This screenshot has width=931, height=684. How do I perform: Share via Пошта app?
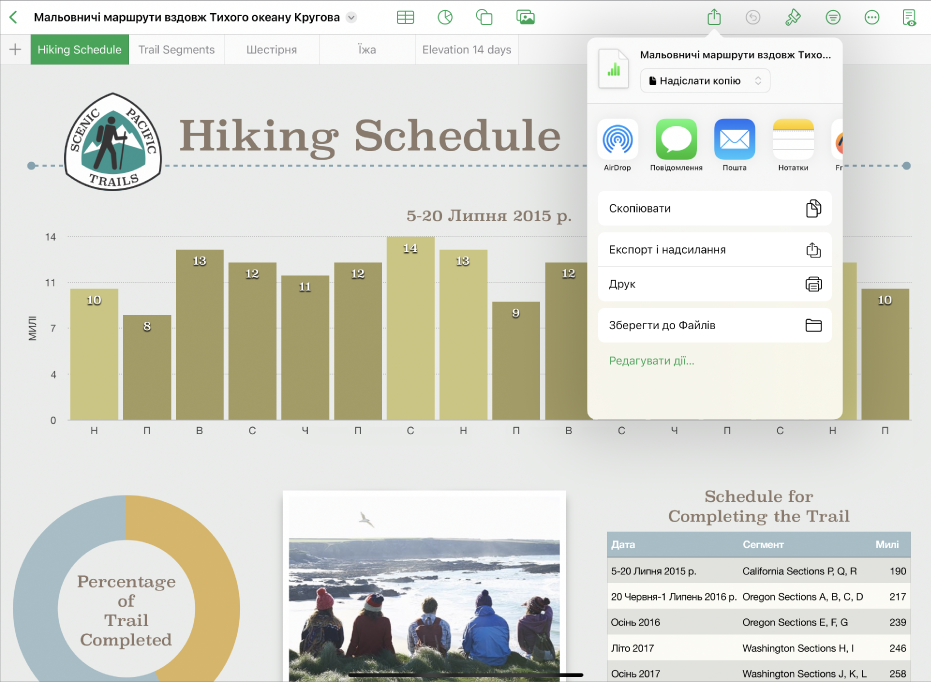(734, 144)
